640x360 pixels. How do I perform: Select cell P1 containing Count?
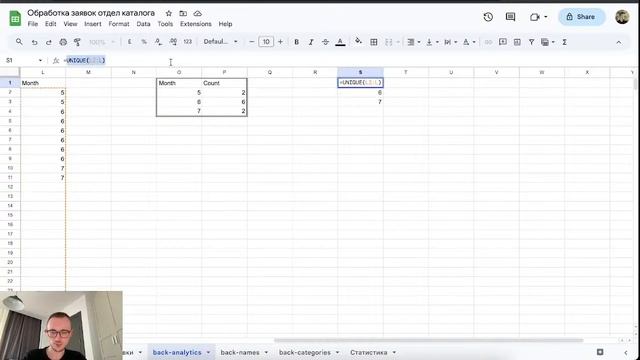tap(224, 83)
